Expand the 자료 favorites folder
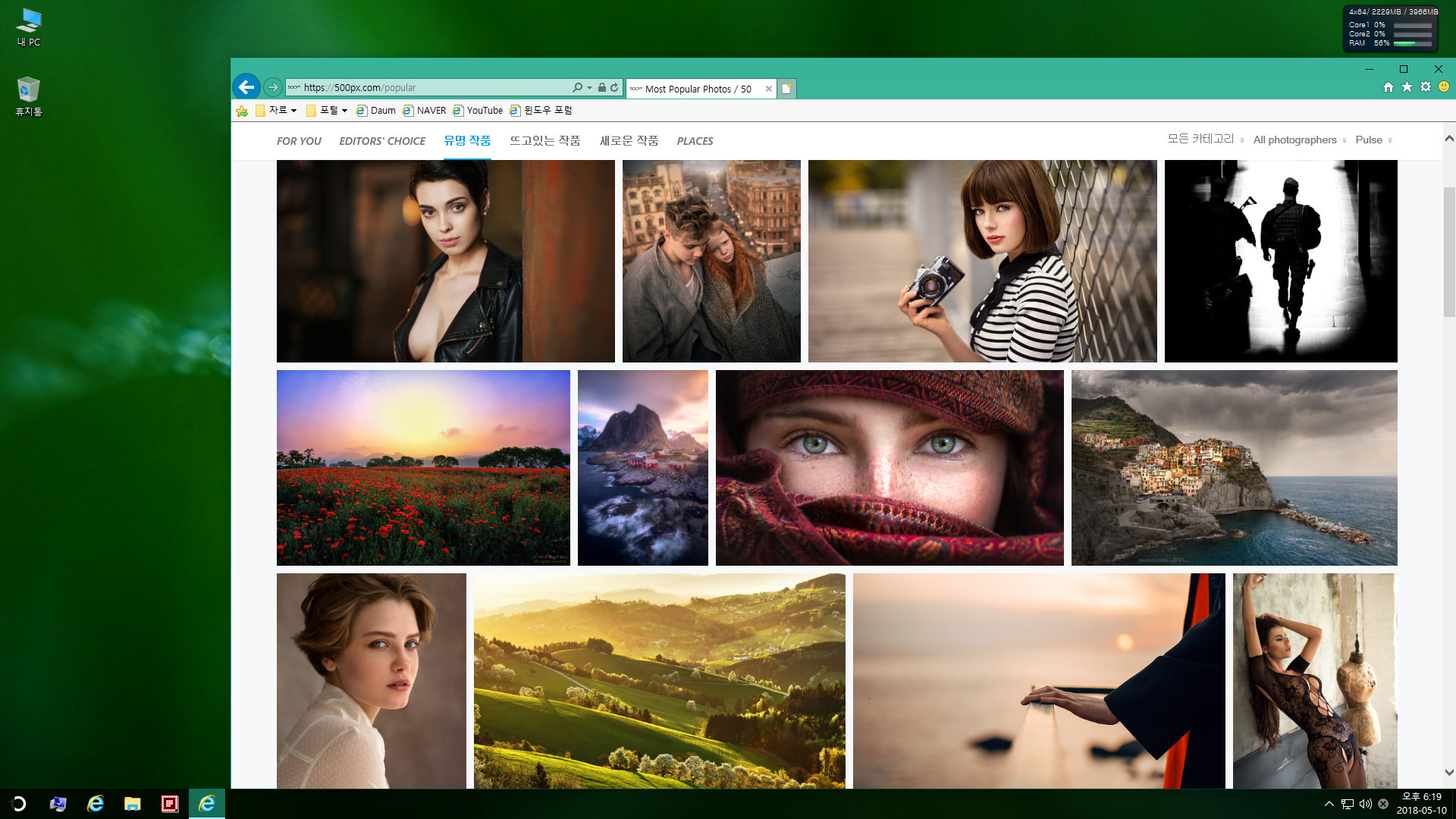Image resolution: width=1456 pixels, height=819 pixels. point(276,111)
